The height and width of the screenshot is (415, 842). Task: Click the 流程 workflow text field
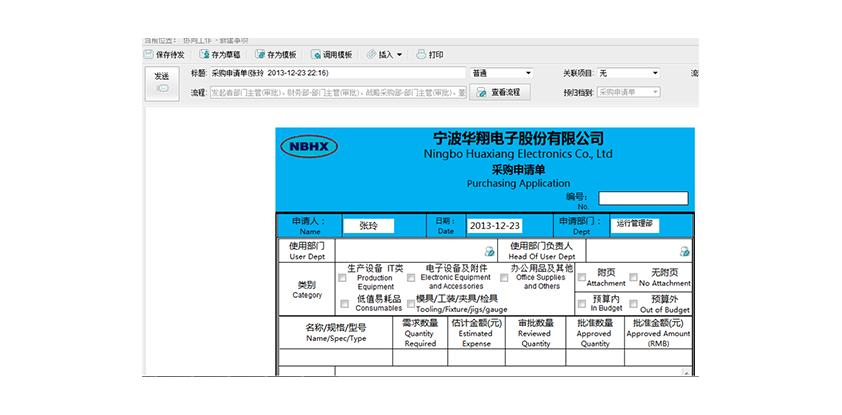coord(338,92)
